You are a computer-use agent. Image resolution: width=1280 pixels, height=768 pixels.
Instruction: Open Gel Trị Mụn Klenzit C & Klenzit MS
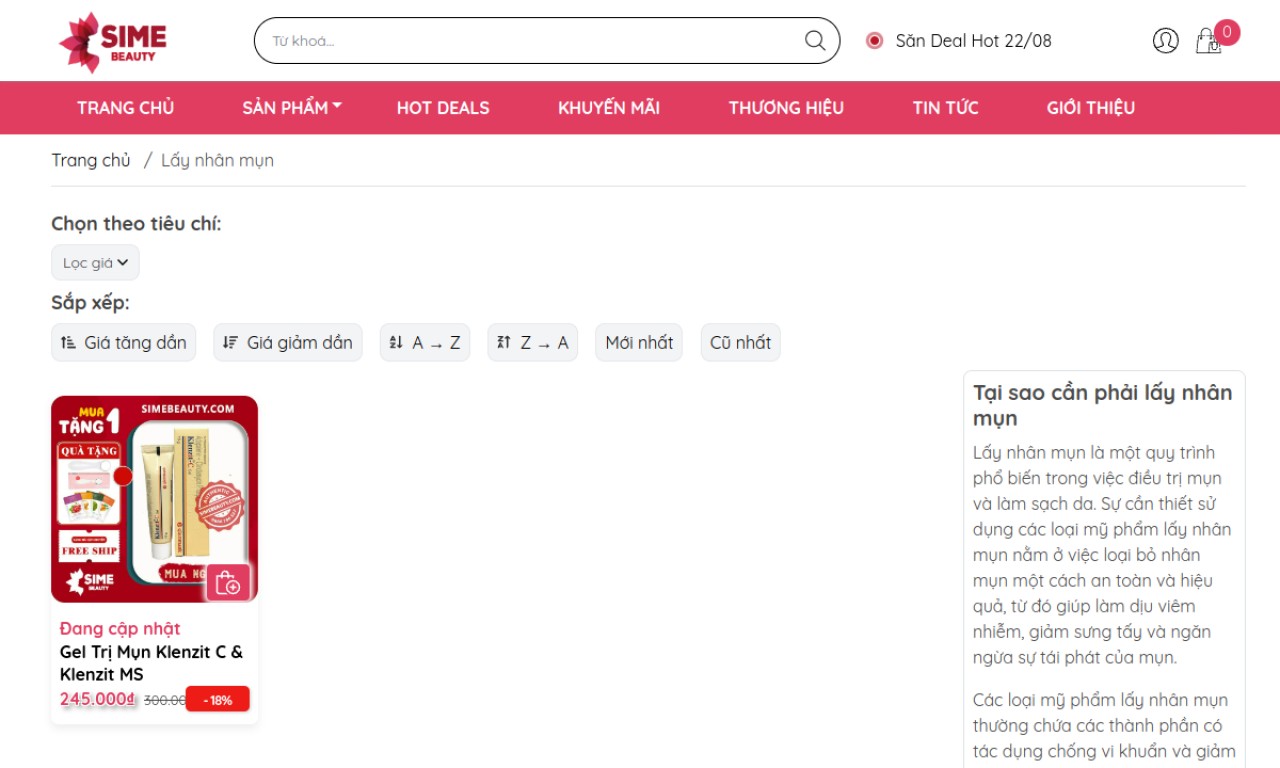point(151,663)
